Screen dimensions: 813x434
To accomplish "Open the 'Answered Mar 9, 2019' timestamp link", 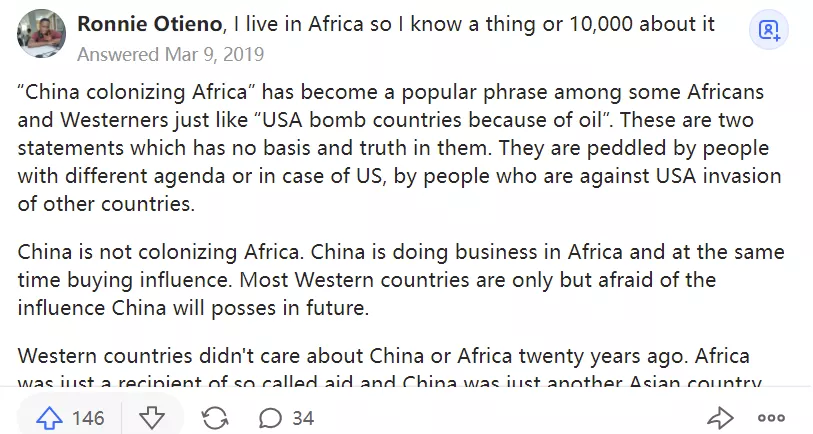I will 170,53.
